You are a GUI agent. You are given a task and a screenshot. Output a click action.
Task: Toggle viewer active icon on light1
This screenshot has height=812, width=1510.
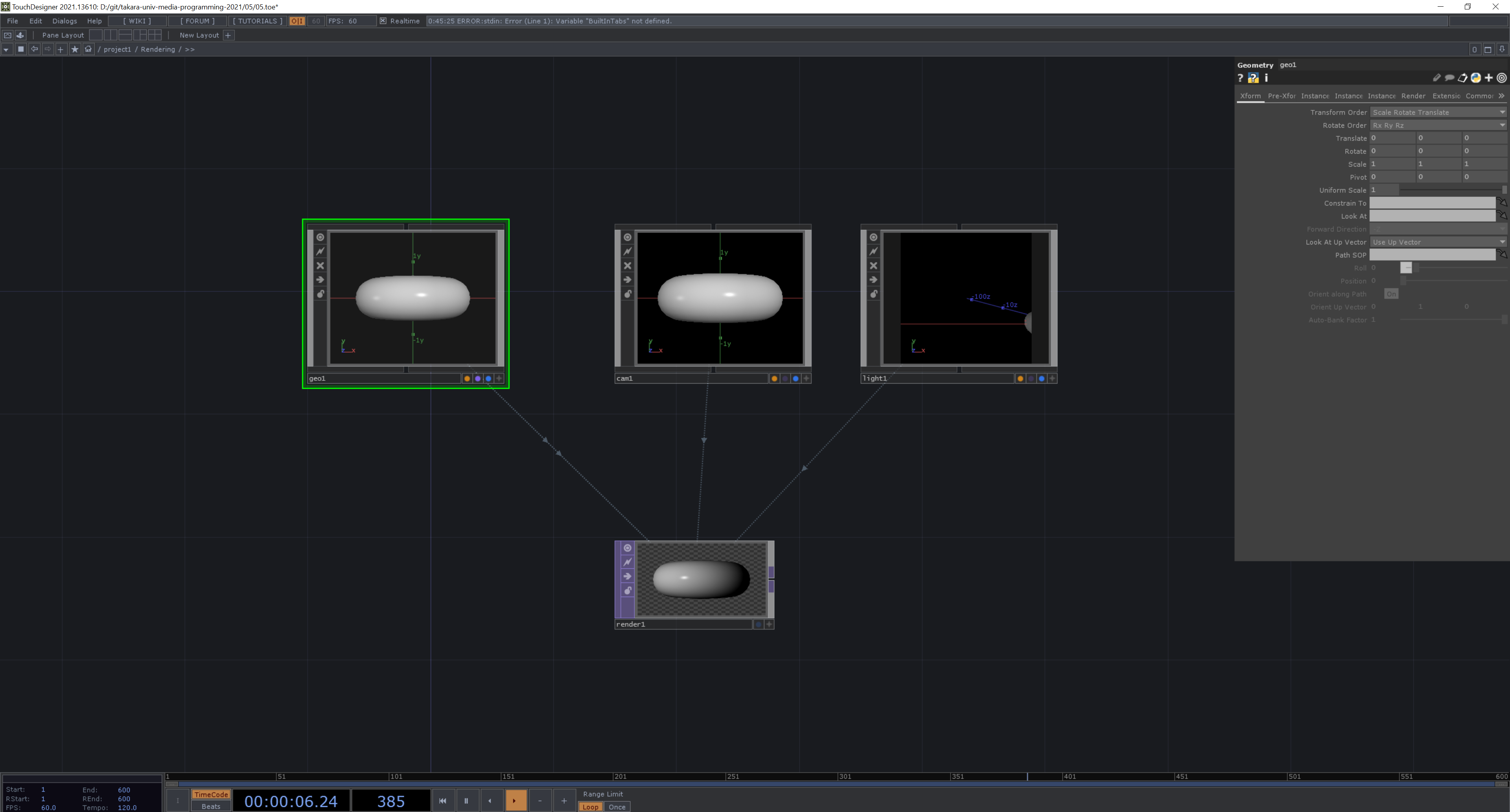click(x=873, y=237)
